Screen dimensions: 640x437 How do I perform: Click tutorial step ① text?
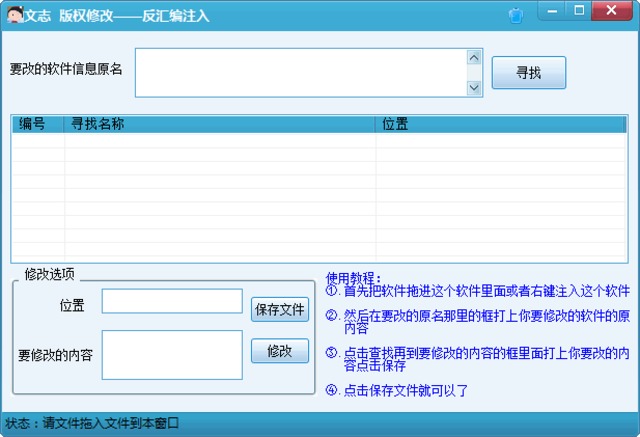[x=478, y=291]
